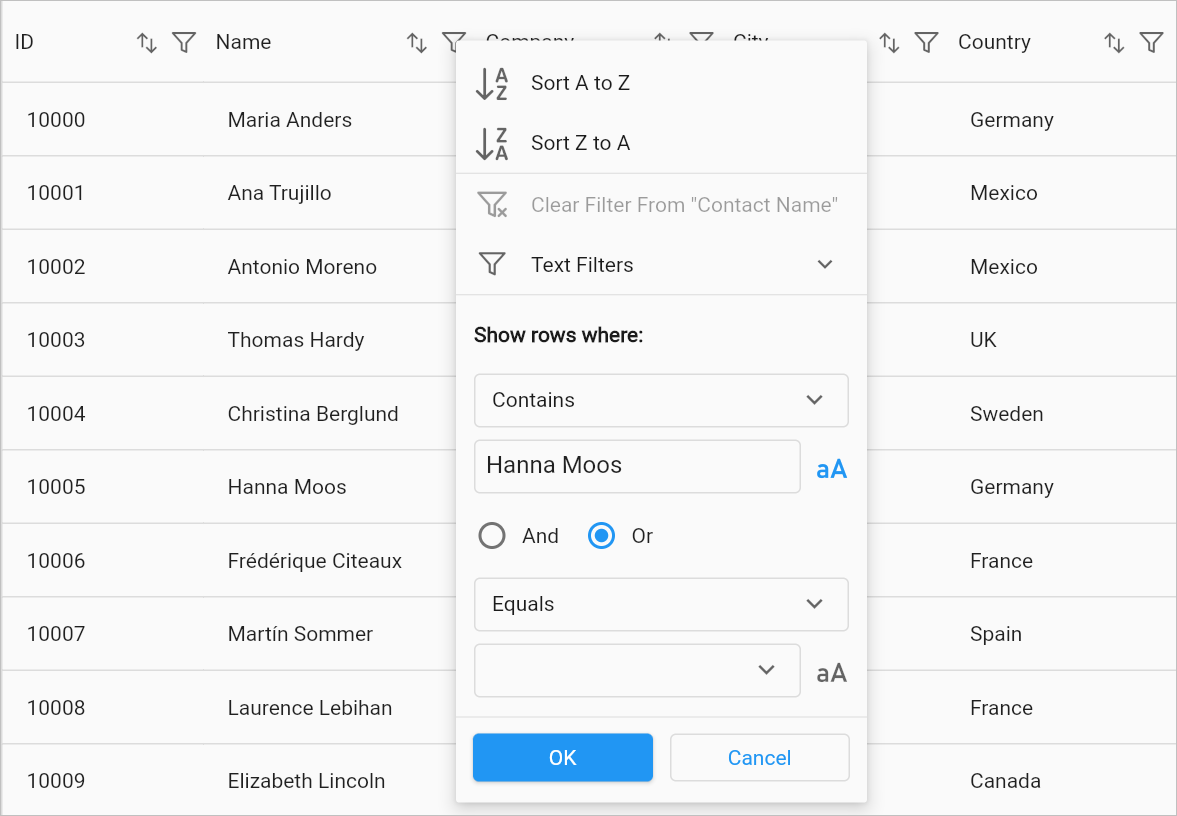Cancel the filter dialog
Image resolution: width=1177 pixels, height=816 pixels.
(x=760, y=757)
